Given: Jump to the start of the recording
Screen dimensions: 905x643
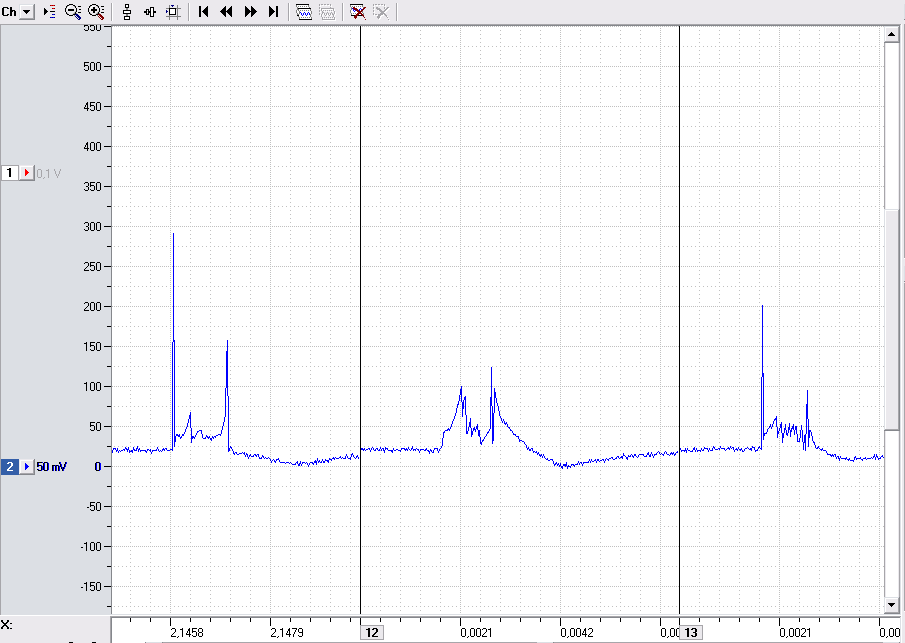Looking at the screenshot, I should [x=203, y=12].
